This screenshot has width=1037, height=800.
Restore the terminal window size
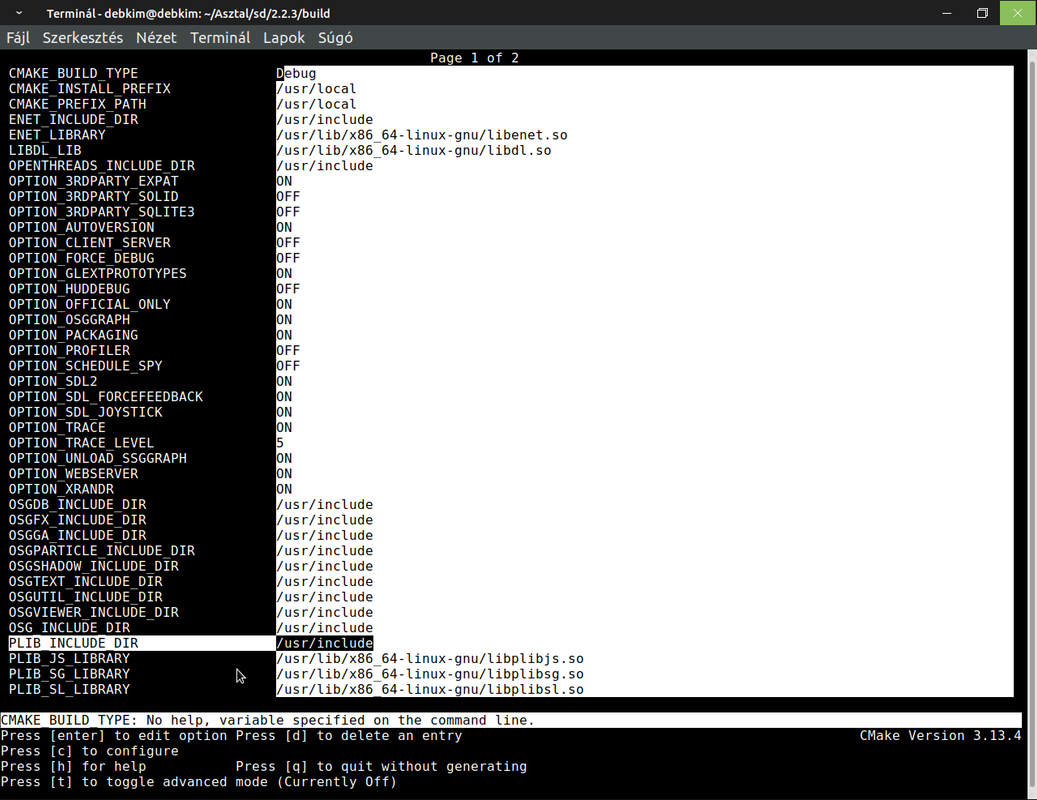click(982, 13)
